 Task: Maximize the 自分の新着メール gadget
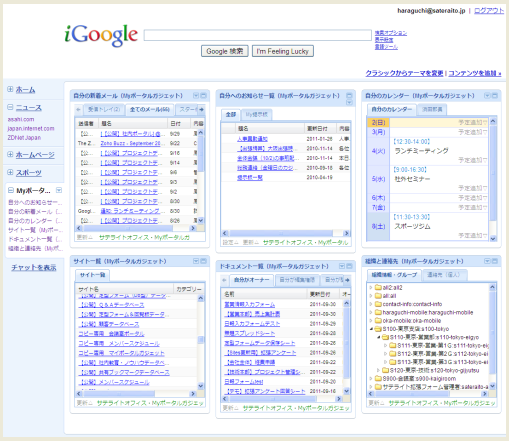(203, 96)
